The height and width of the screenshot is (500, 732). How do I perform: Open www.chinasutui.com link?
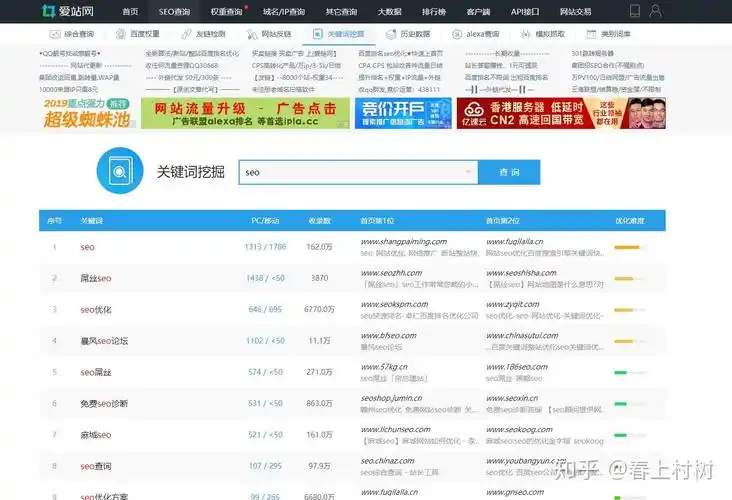[522, 335]
